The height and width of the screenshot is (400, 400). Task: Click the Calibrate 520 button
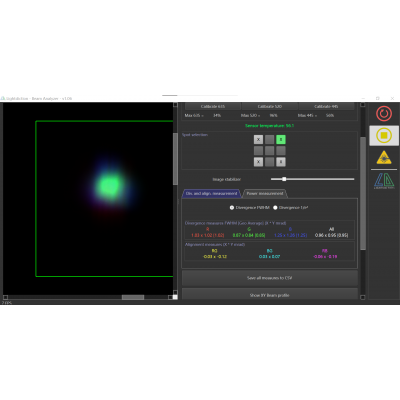pyautogui.click(x=270, y=106)
